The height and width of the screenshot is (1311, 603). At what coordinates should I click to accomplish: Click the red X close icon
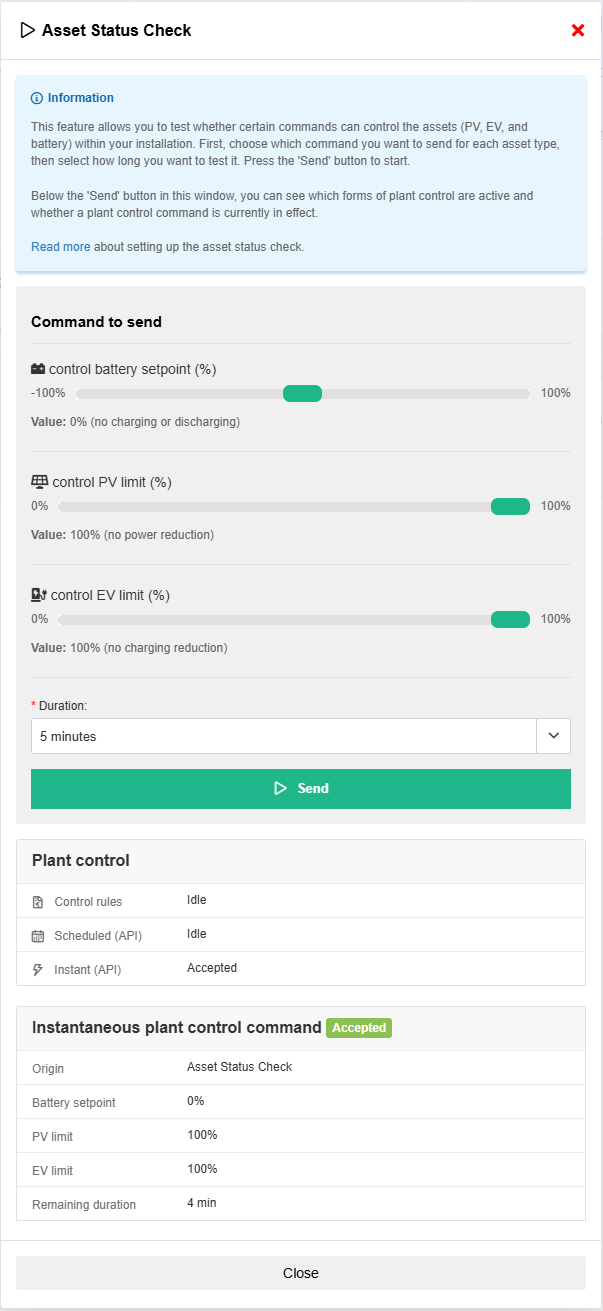tap(578, 30)
